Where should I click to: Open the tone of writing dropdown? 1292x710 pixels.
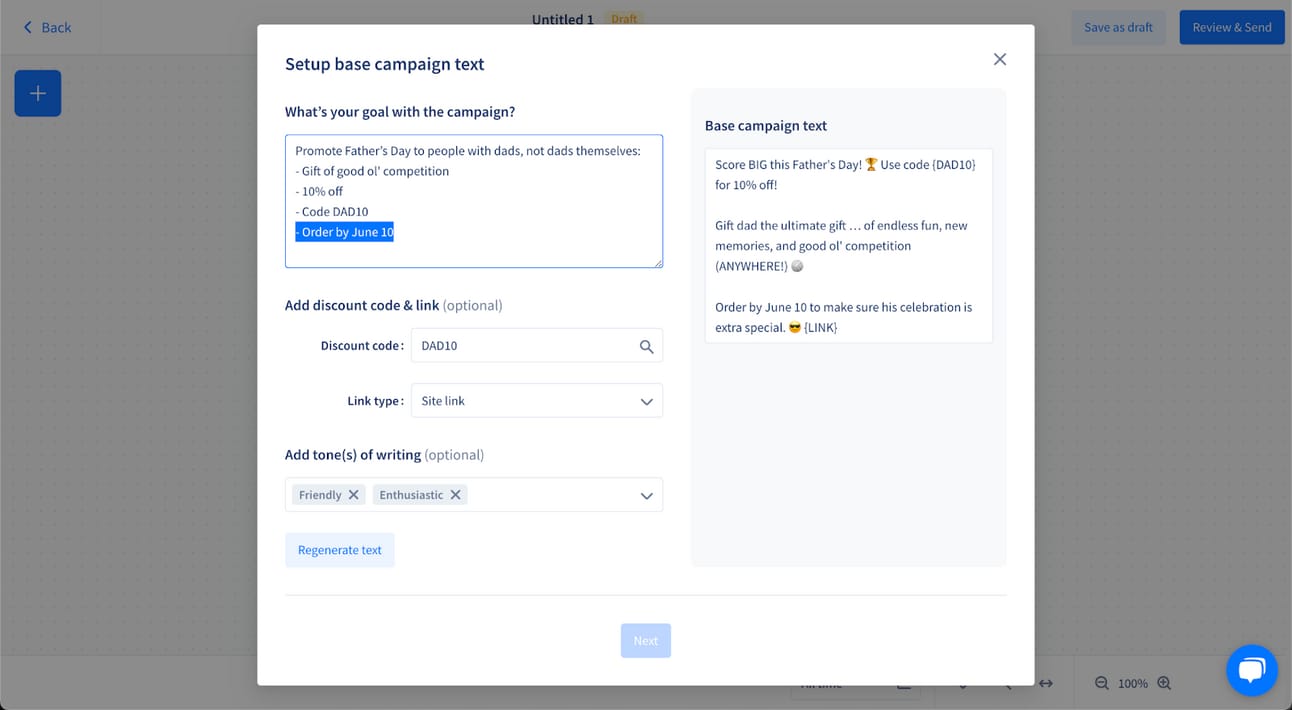point(646,495)
